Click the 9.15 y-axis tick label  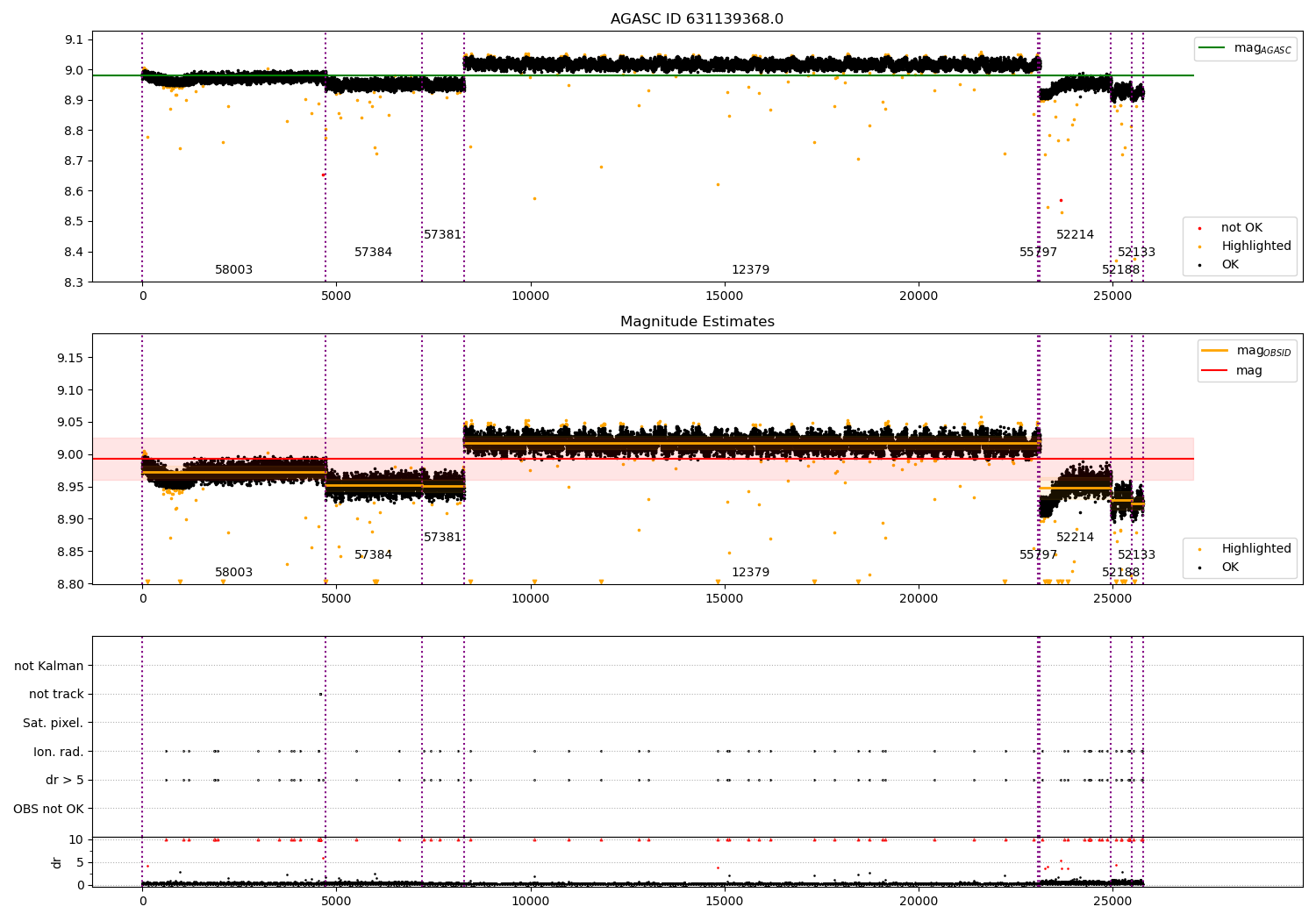click(71, 358)
